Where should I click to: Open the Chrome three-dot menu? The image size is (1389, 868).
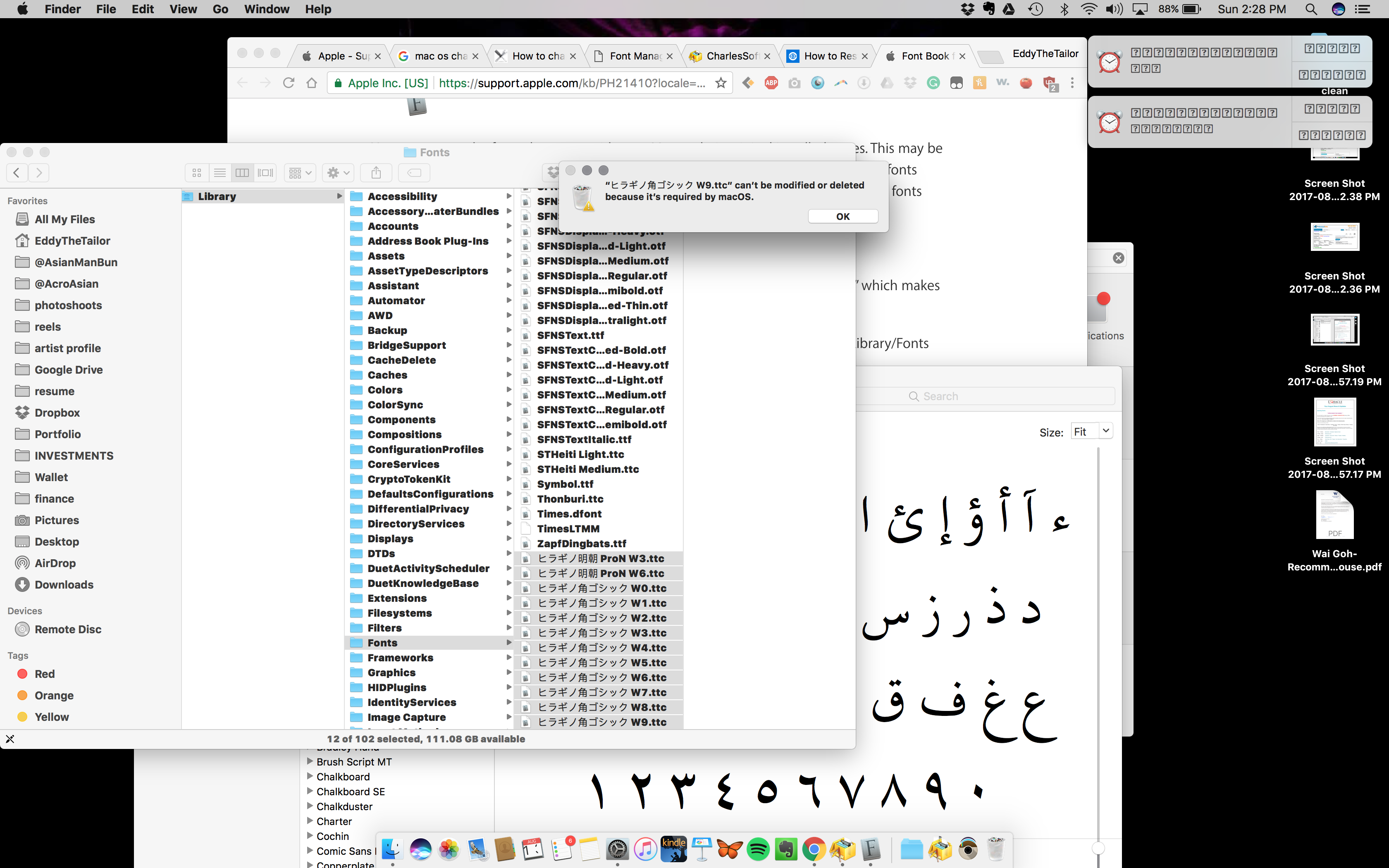click(x=1072, y=83)
